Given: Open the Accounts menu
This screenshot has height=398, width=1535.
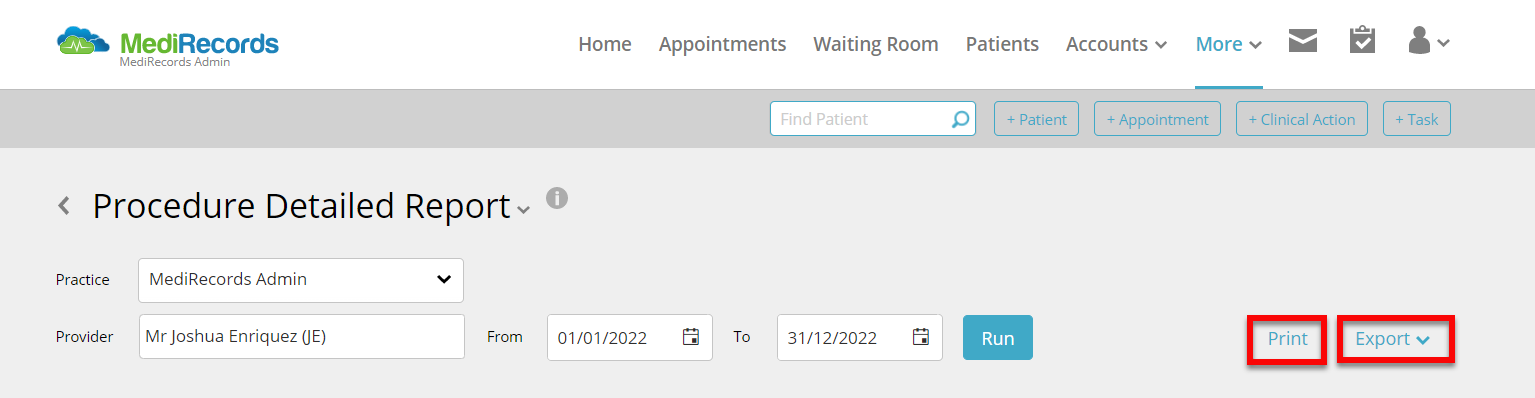Looking at the screenshot, I should pos(1117,44).
